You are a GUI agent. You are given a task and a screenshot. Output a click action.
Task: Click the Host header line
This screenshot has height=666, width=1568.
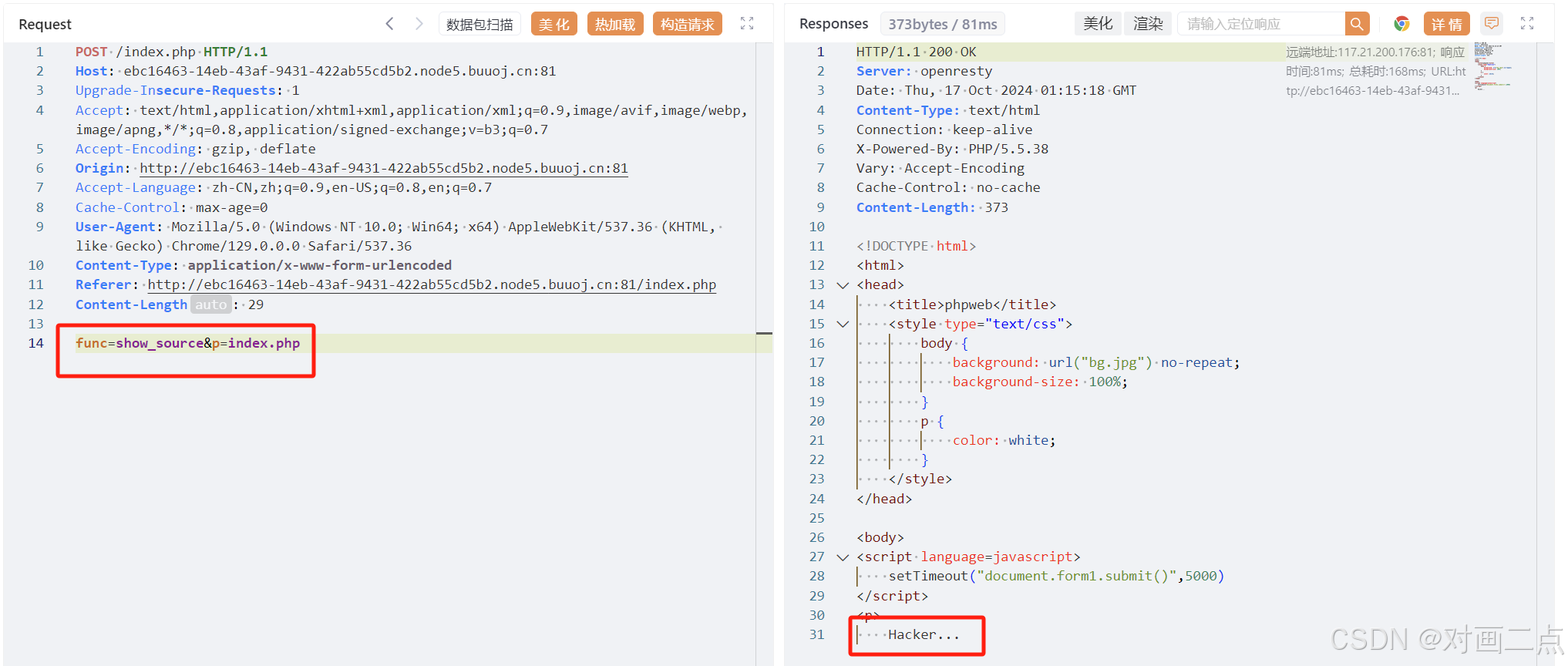(315, 71)
